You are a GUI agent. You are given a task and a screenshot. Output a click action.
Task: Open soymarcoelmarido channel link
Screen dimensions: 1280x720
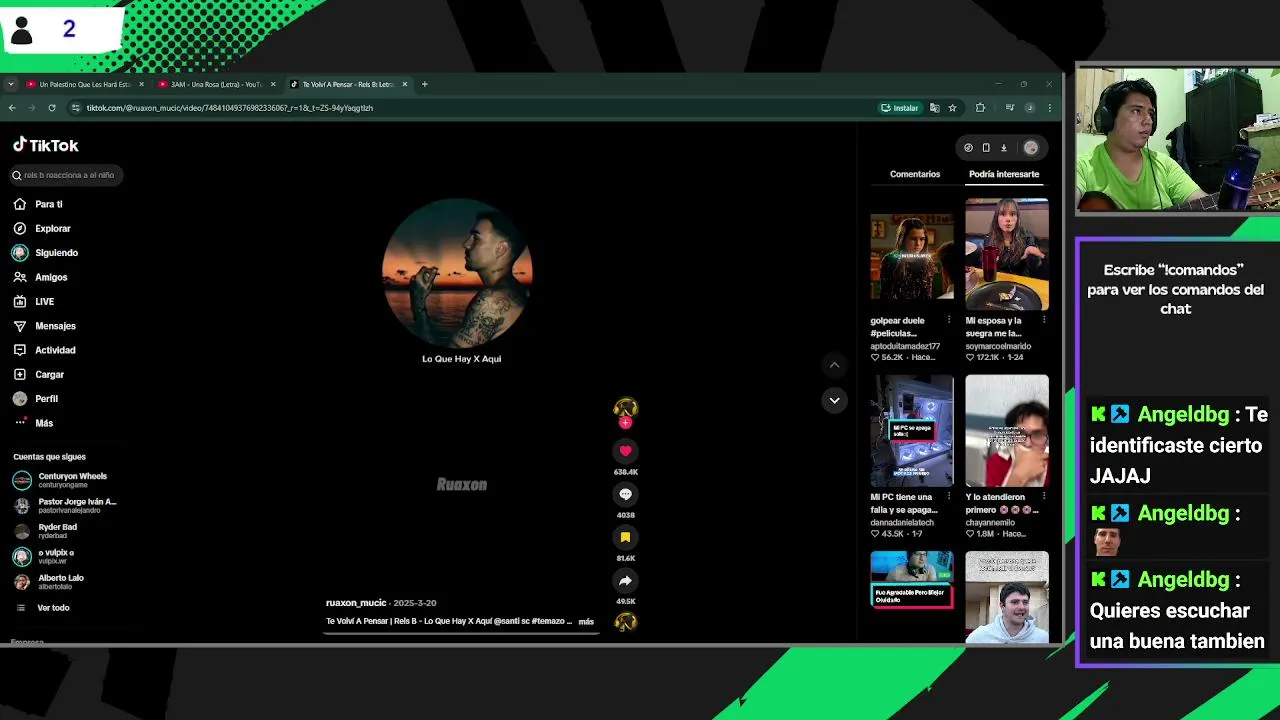(x=998, y=346)
